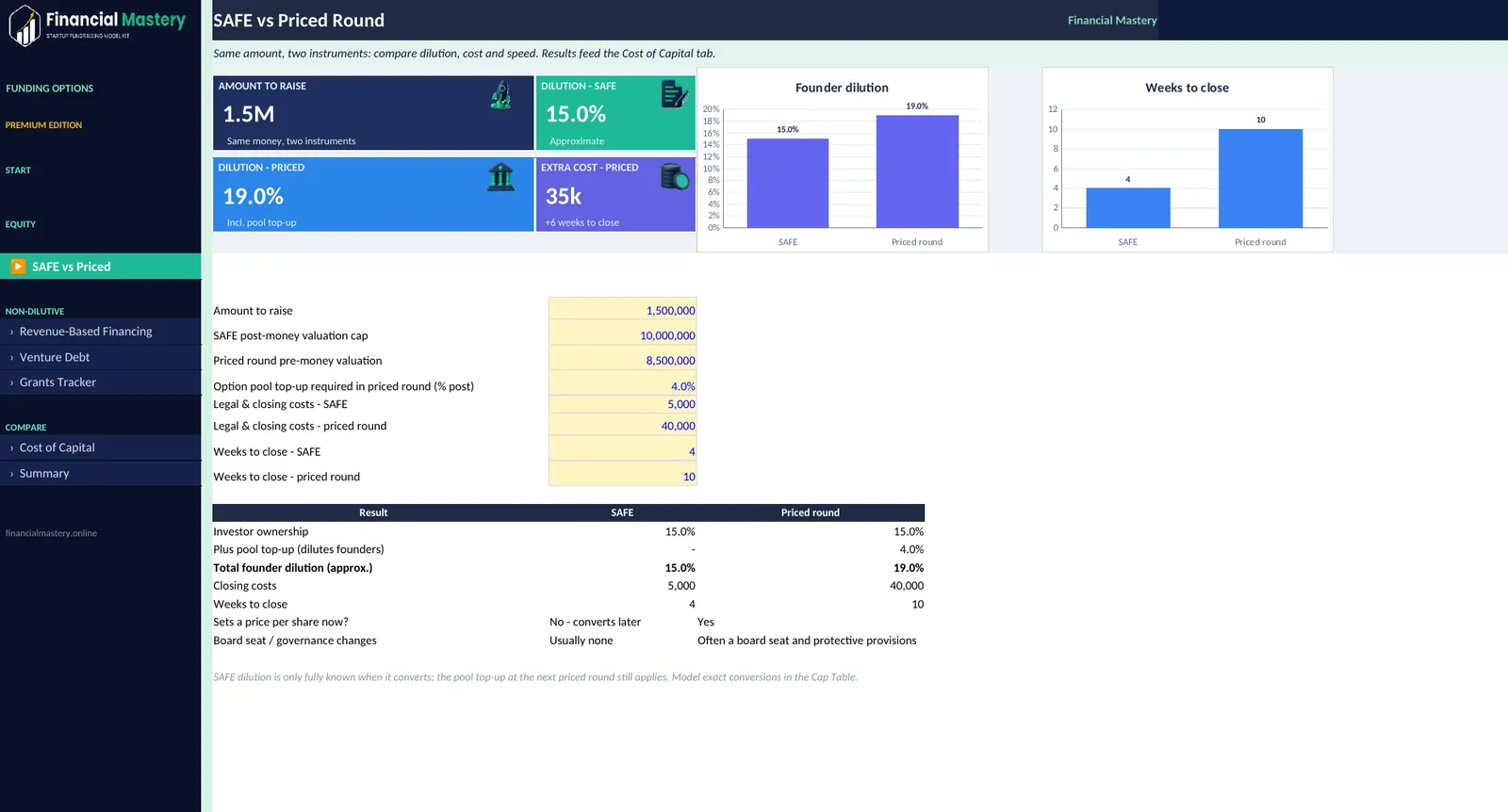1508x812 pixels.
Task: Select the SAFE vs Priced navigation item
Action: pyautogui.click(x=101, y=267)
